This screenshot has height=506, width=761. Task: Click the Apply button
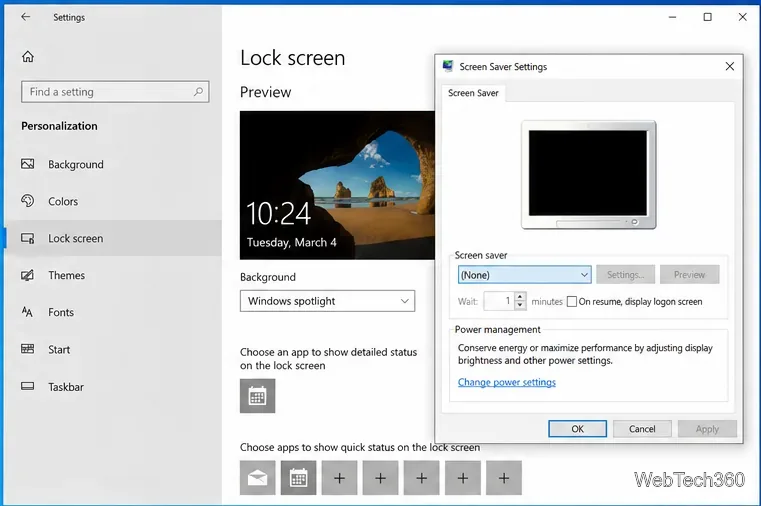(x=707, y=429)
